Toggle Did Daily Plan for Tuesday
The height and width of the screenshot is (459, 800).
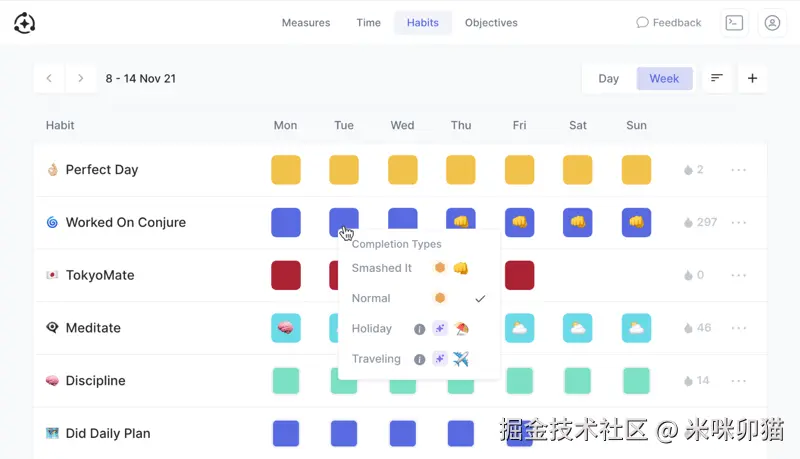344,434
